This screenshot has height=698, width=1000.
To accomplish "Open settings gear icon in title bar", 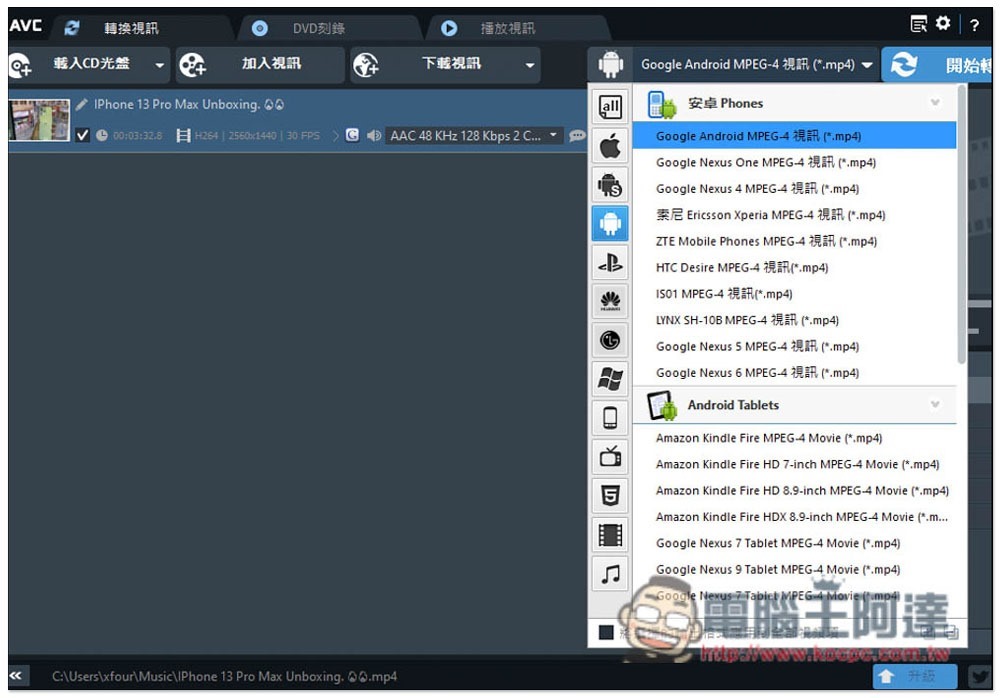I will click(943, 24).
